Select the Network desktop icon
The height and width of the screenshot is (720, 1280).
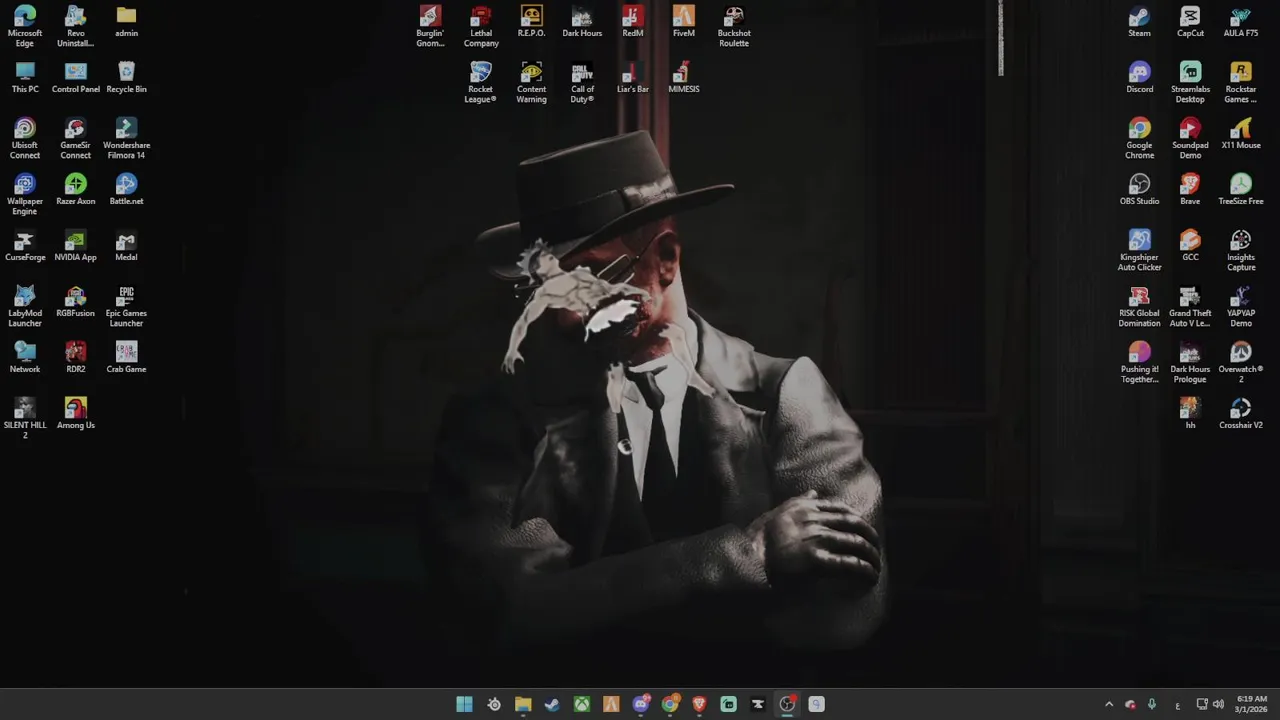(25, 357)
